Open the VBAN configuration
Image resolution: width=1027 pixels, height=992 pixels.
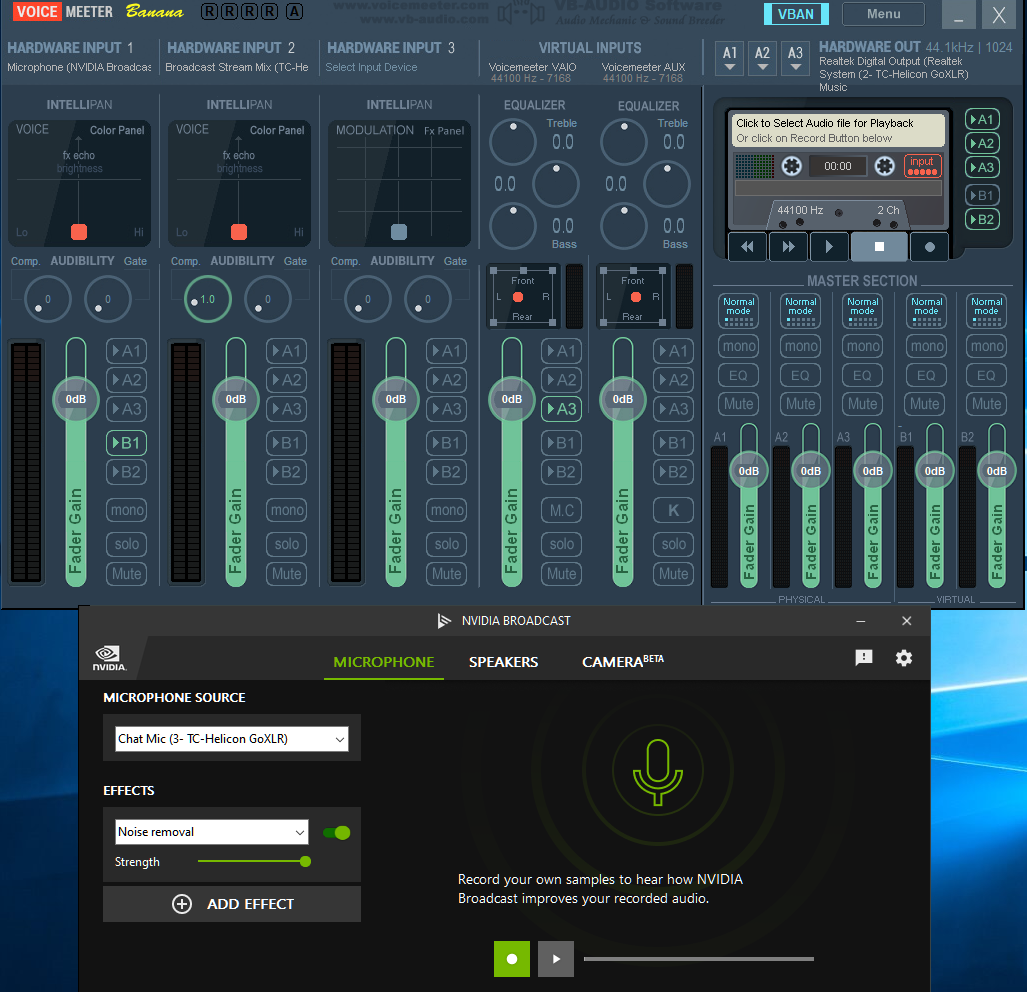pyautogui.click(x=796, y=14)
